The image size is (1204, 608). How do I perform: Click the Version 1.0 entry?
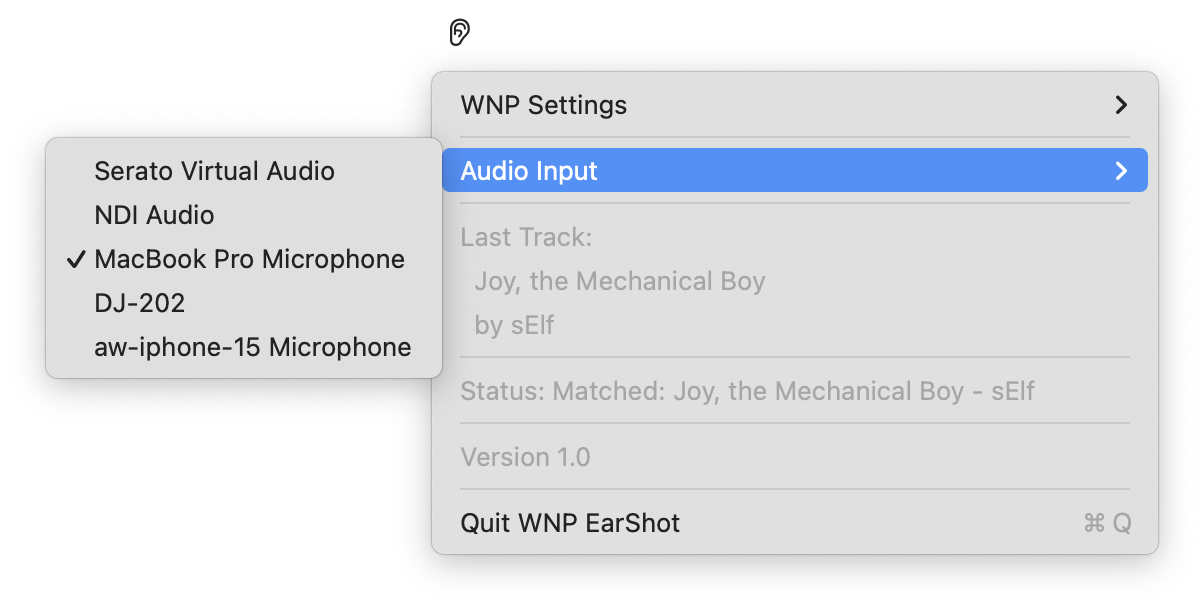pyautogui.click(x=525, y=457)
